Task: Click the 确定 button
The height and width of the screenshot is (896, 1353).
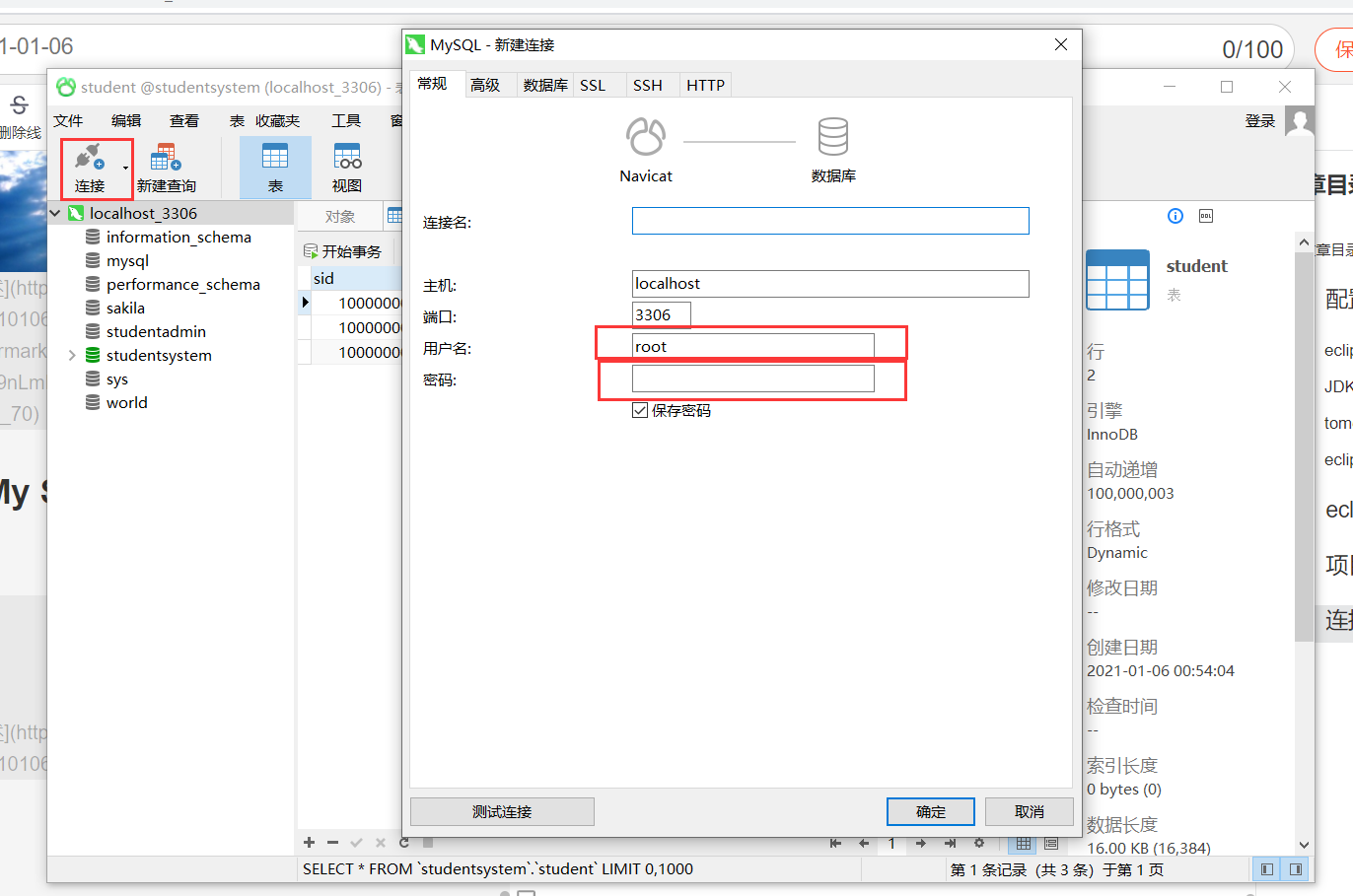Action: point(931,811)
